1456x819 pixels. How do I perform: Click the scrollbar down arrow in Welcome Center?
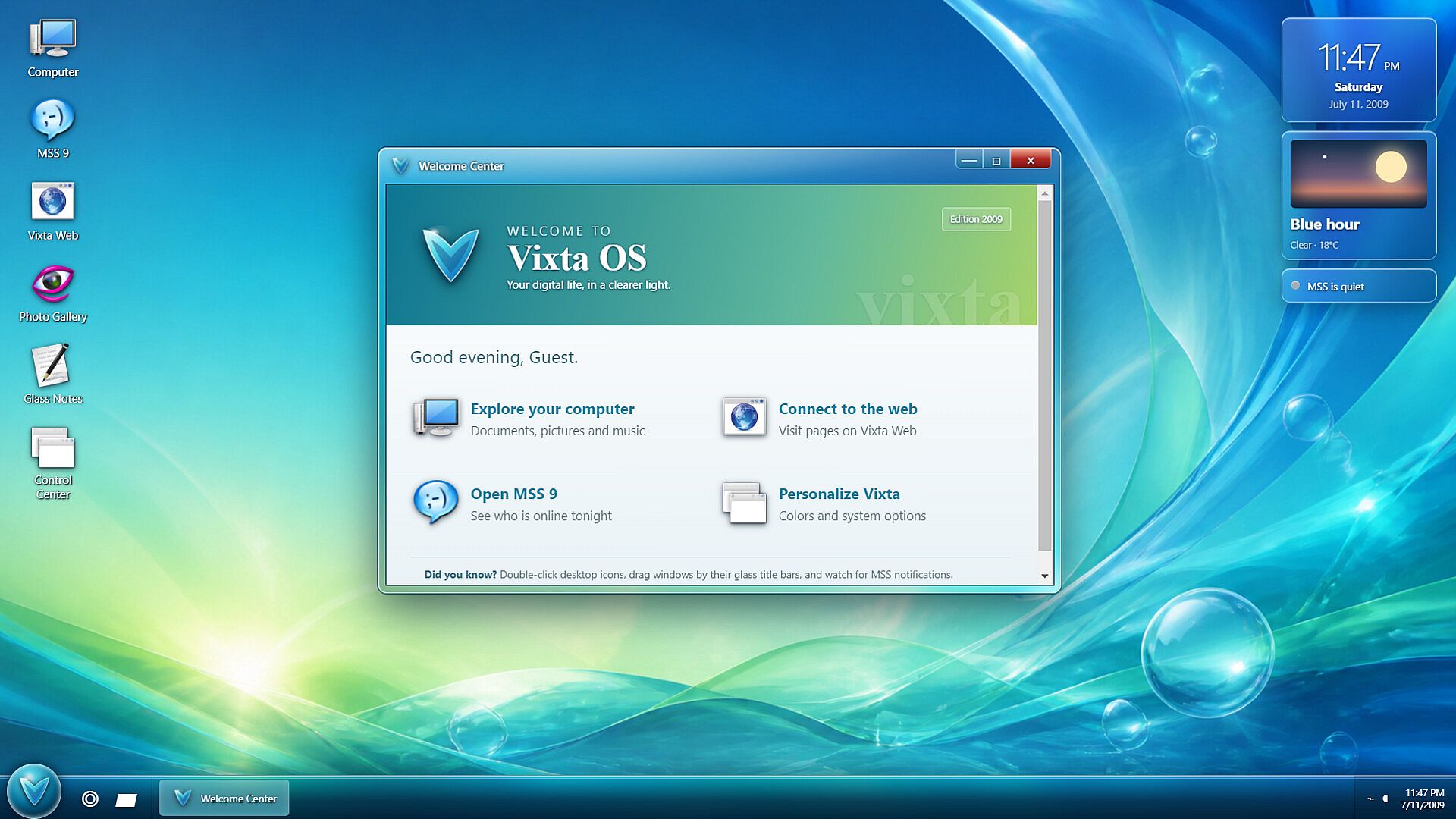(1045, 576)
